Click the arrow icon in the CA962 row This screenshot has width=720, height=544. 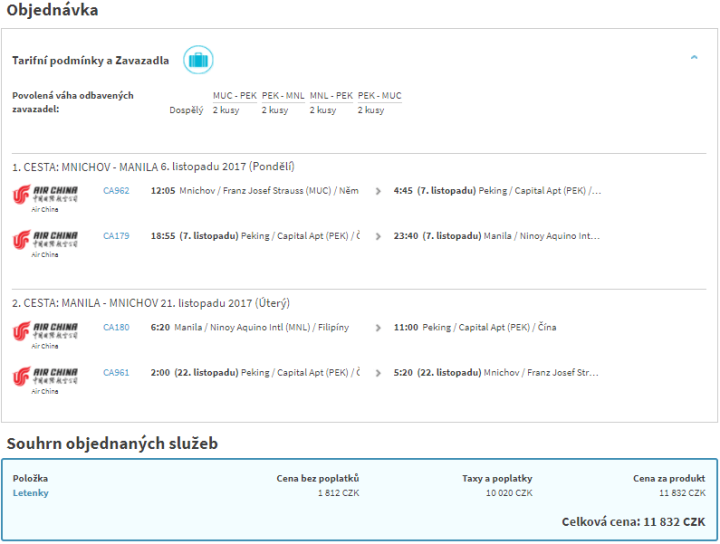[378, 190]
